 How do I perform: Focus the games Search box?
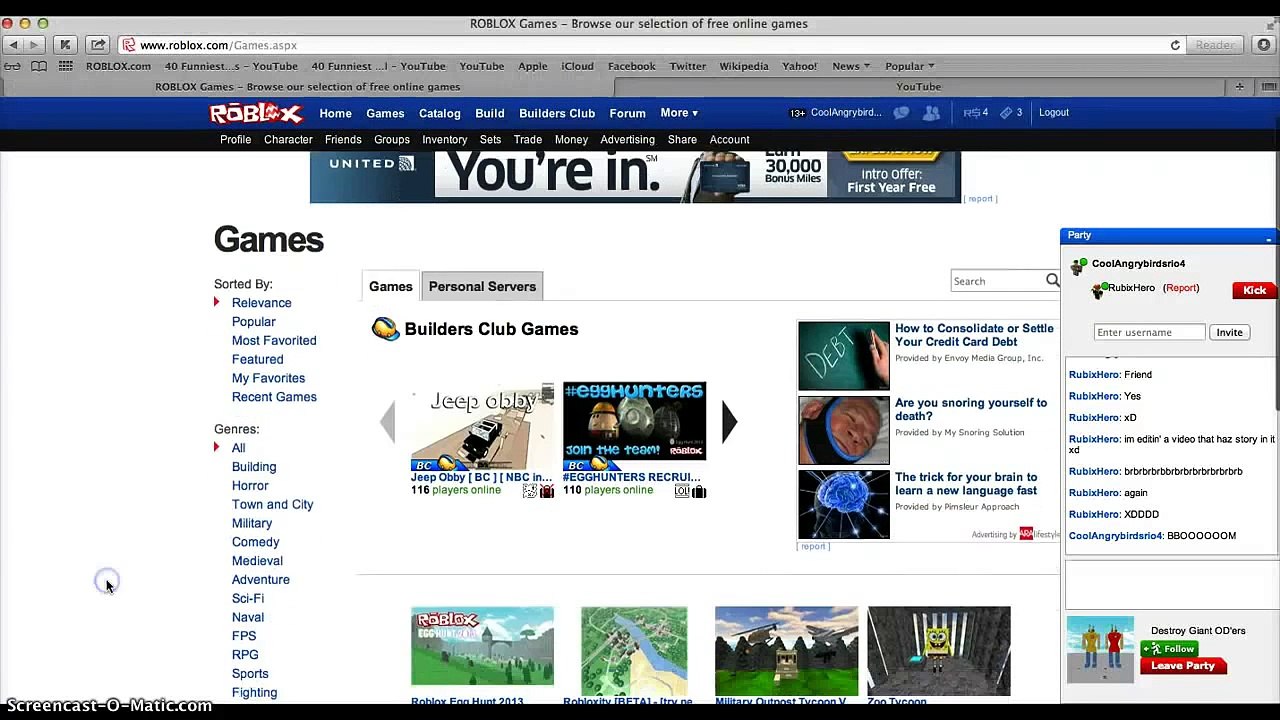(x=997, y=281)
